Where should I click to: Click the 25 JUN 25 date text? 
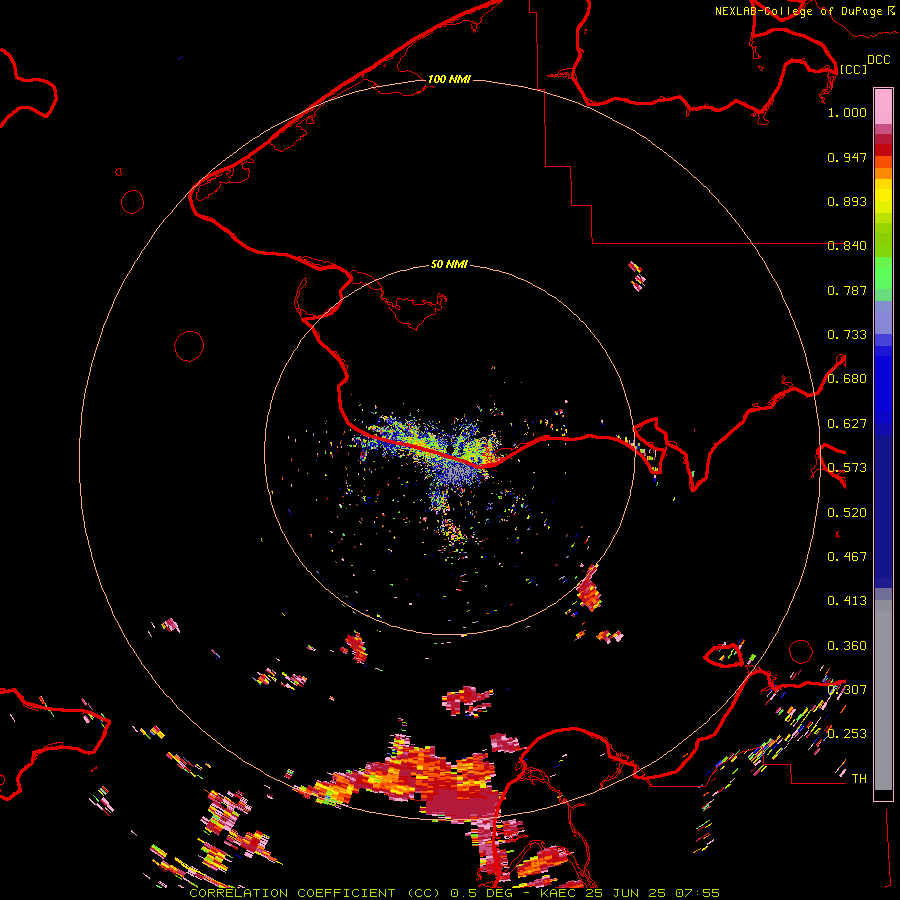coord(628,893)
